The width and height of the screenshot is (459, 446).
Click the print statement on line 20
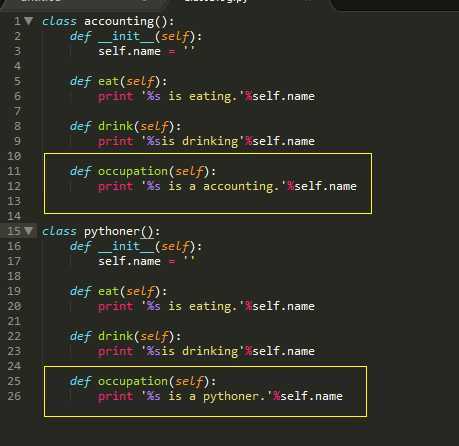206,306
